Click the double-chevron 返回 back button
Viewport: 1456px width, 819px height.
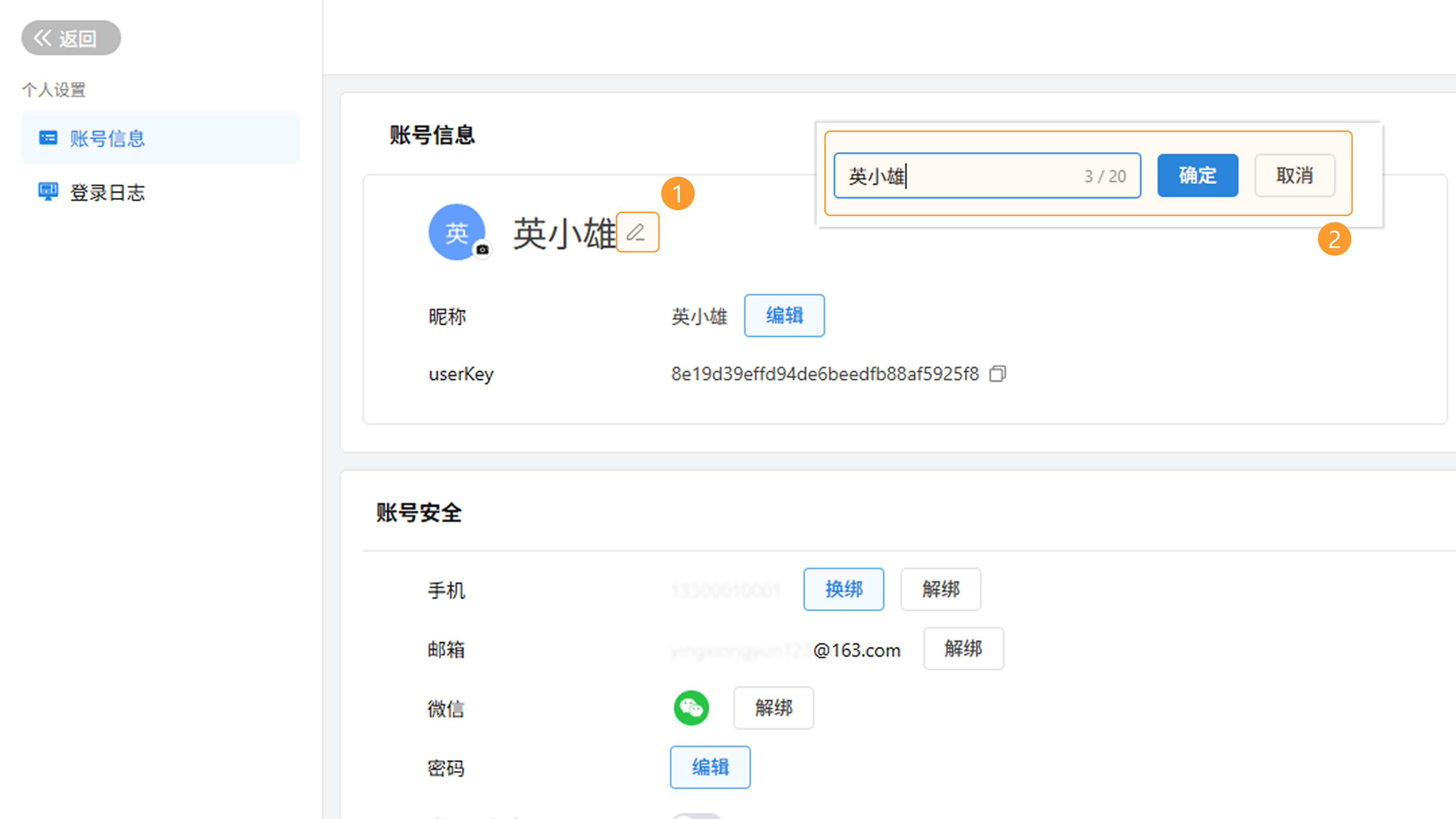pyautogui.click(x=71, y=38)
